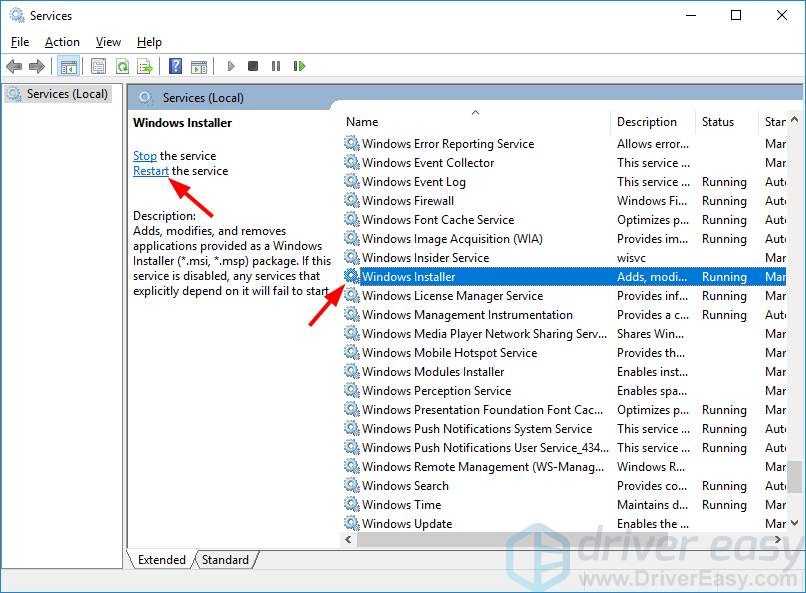
Task: Export the services list via toolbar icon
Action: coord(146,66)
